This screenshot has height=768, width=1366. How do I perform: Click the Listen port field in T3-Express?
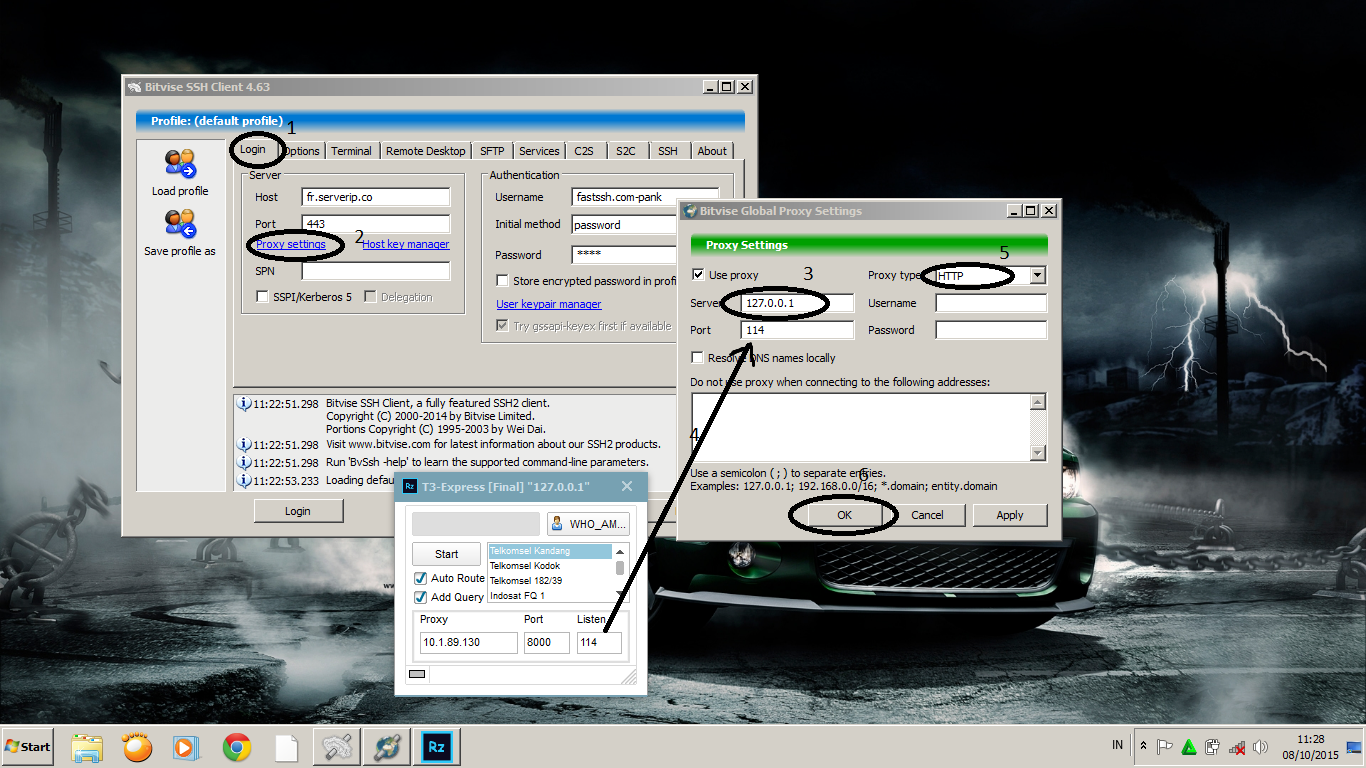(x=599, y=643)
